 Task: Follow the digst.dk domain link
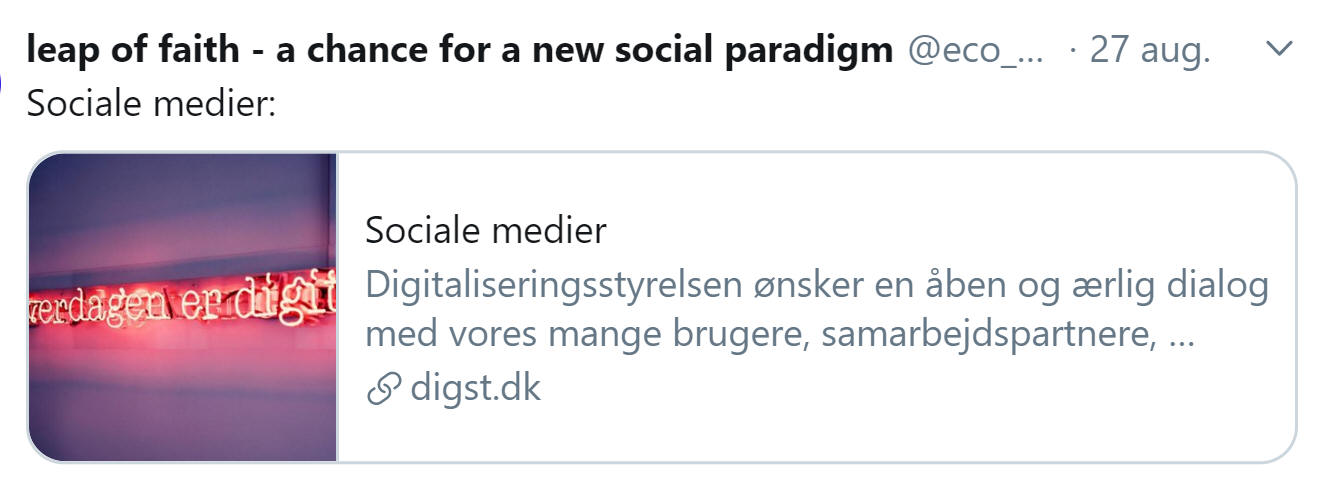click(x=475, y=387)
